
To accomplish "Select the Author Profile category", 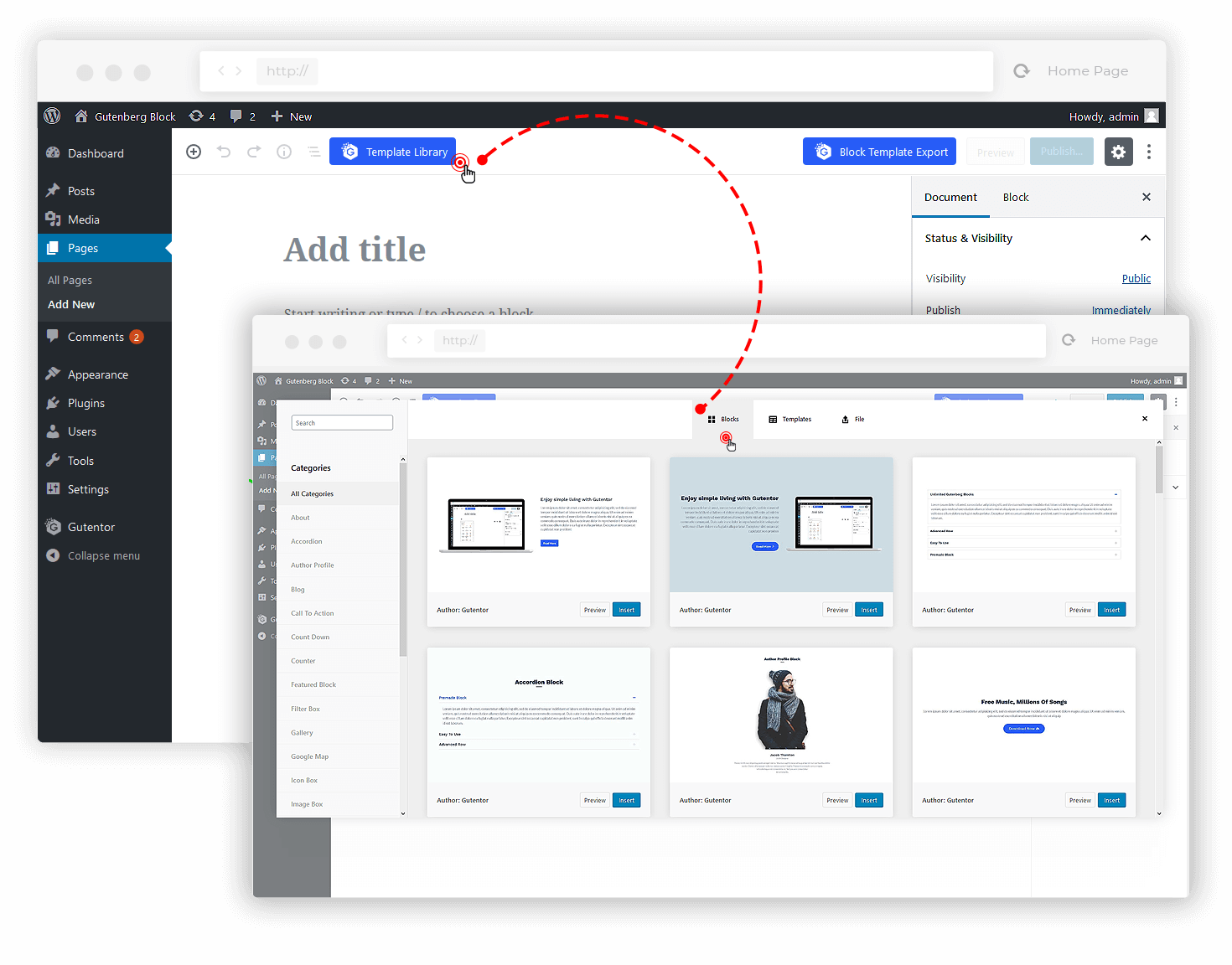I will point(338,565).
